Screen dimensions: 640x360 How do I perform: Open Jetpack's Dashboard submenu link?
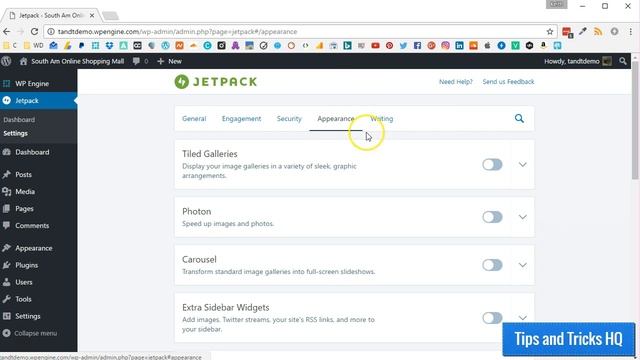[19, 120]
